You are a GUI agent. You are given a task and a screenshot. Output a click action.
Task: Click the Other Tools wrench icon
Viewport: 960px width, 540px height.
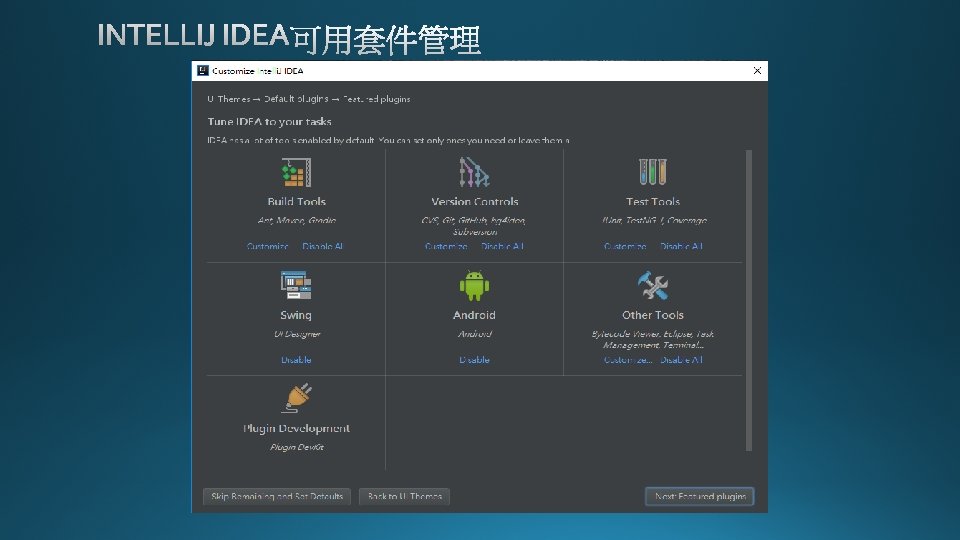point(653,285)
